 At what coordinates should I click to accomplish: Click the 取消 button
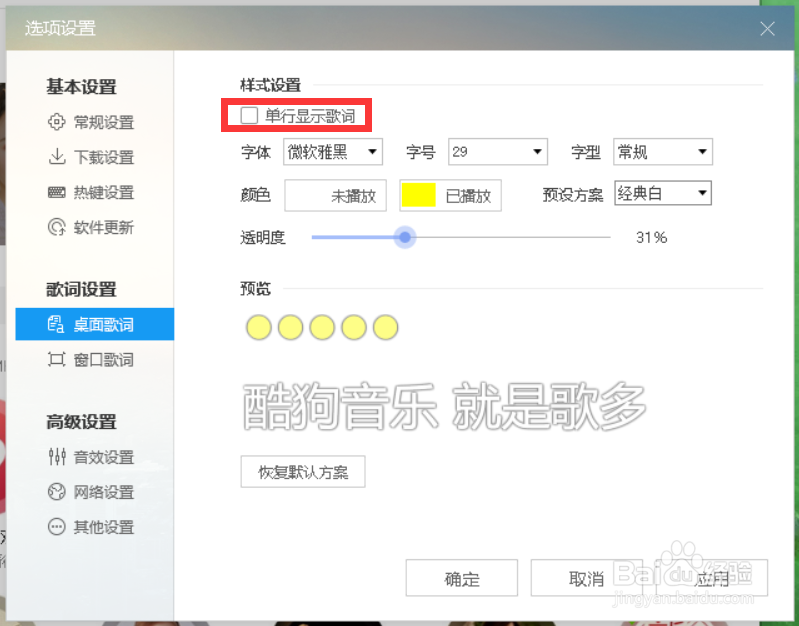point(587,578)
